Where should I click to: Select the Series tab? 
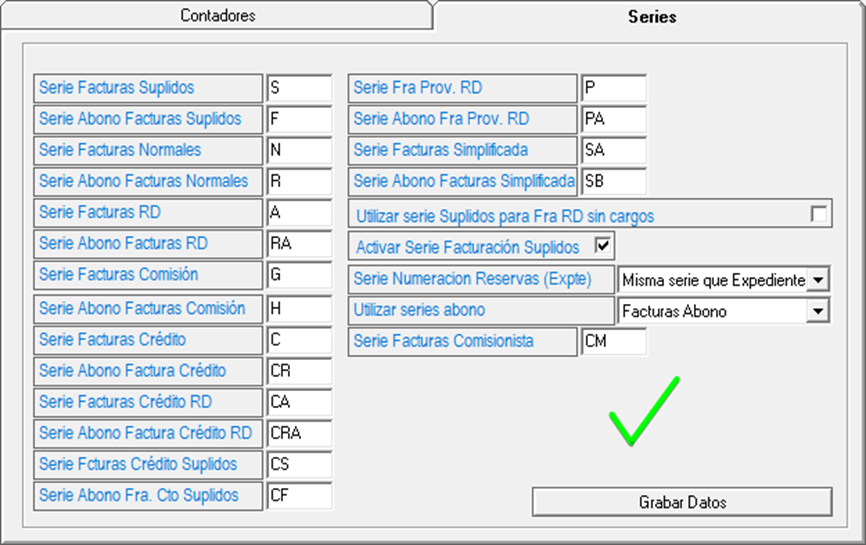(651, 16)
